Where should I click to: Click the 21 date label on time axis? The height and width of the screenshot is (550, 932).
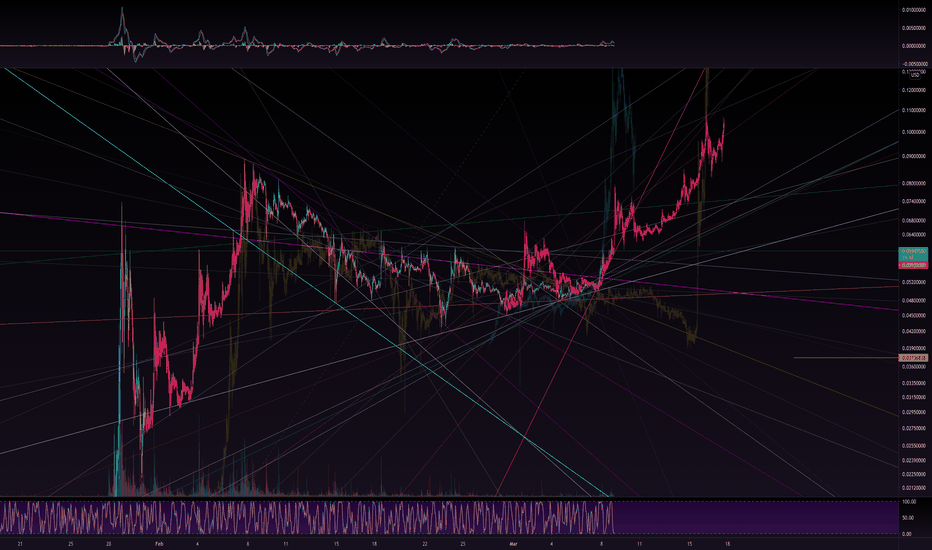(20, 543)
